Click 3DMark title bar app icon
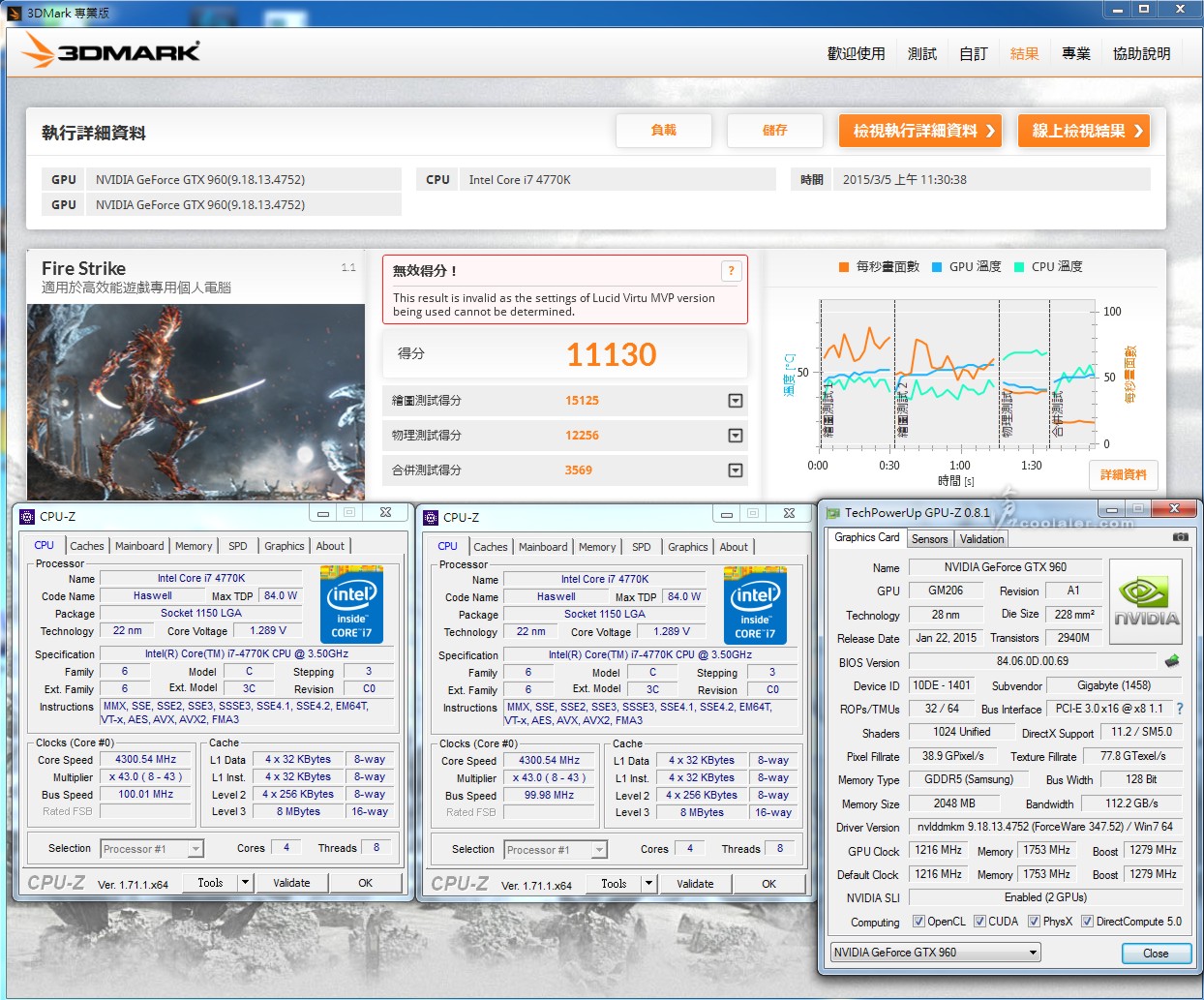The image size is (1204, 1000). (15, 13)
